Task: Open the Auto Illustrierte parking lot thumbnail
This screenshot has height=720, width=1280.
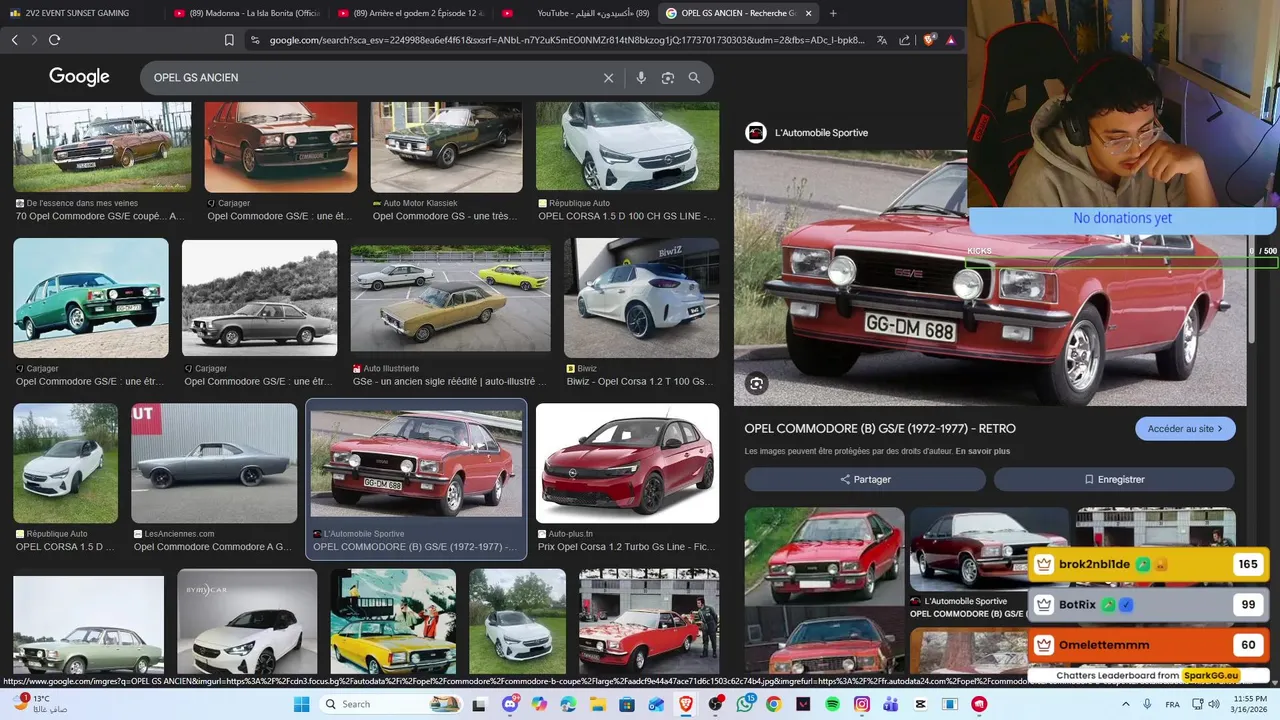Action: click(x=450, y=298)
